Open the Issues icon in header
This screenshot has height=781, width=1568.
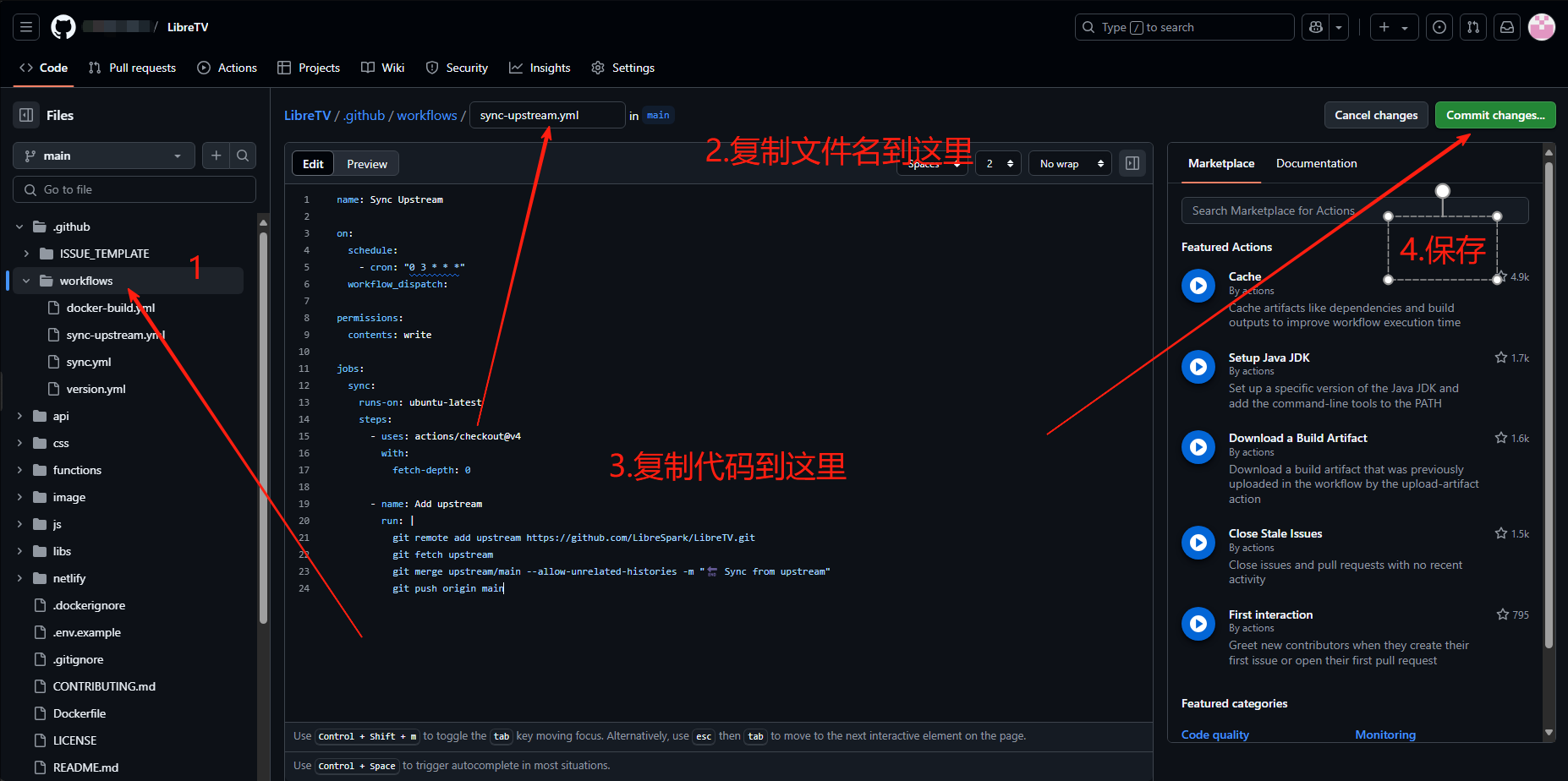[x=1439, y=27]
